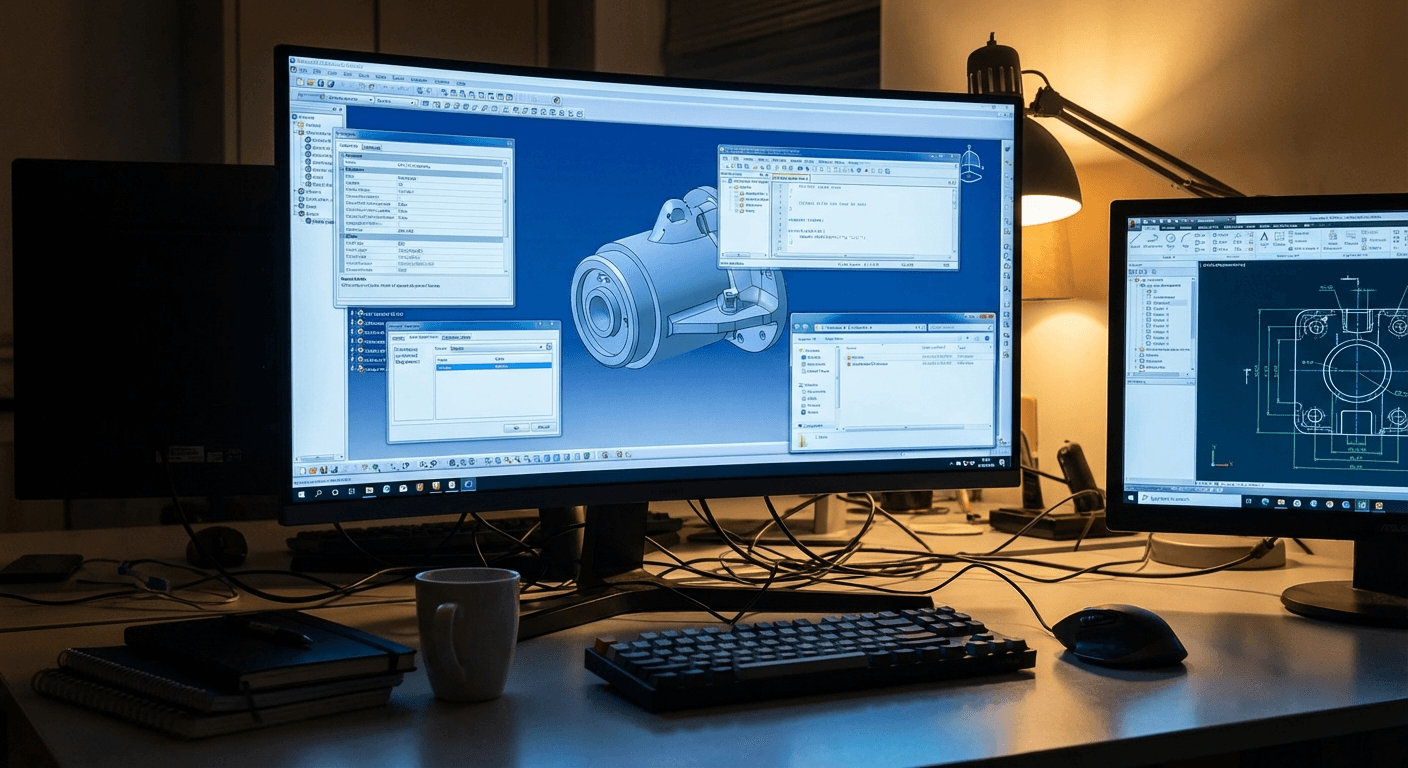Select the Circle tool in the drafting ribbon
This screenshot has width=1408, height=768.
[1170, 238]
